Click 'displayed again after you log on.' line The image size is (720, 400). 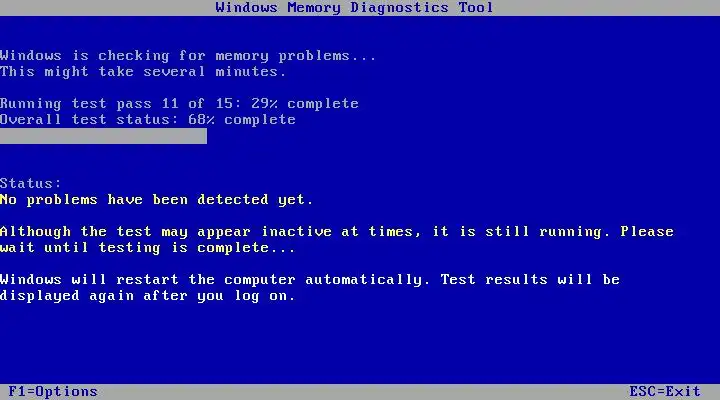(x=147, y=296)
